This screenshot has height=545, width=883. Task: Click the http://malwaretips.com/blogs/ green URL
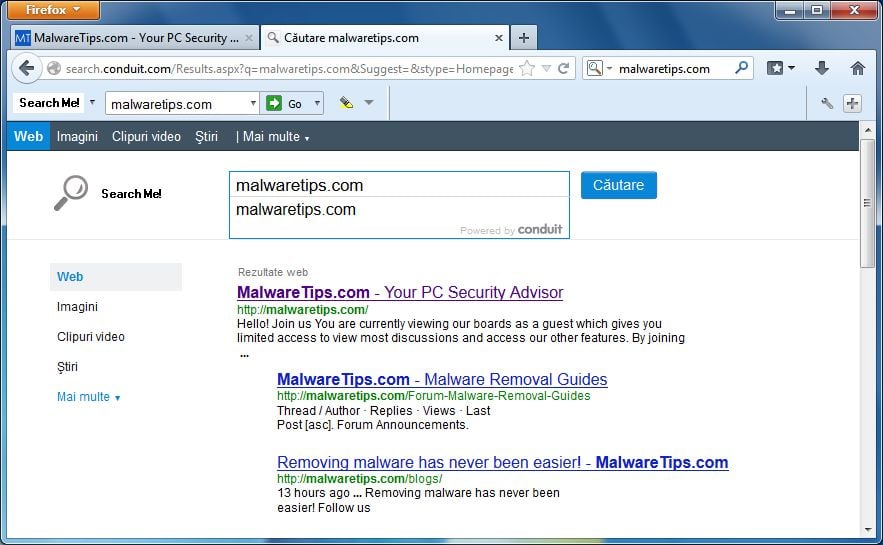pos(359,479)
